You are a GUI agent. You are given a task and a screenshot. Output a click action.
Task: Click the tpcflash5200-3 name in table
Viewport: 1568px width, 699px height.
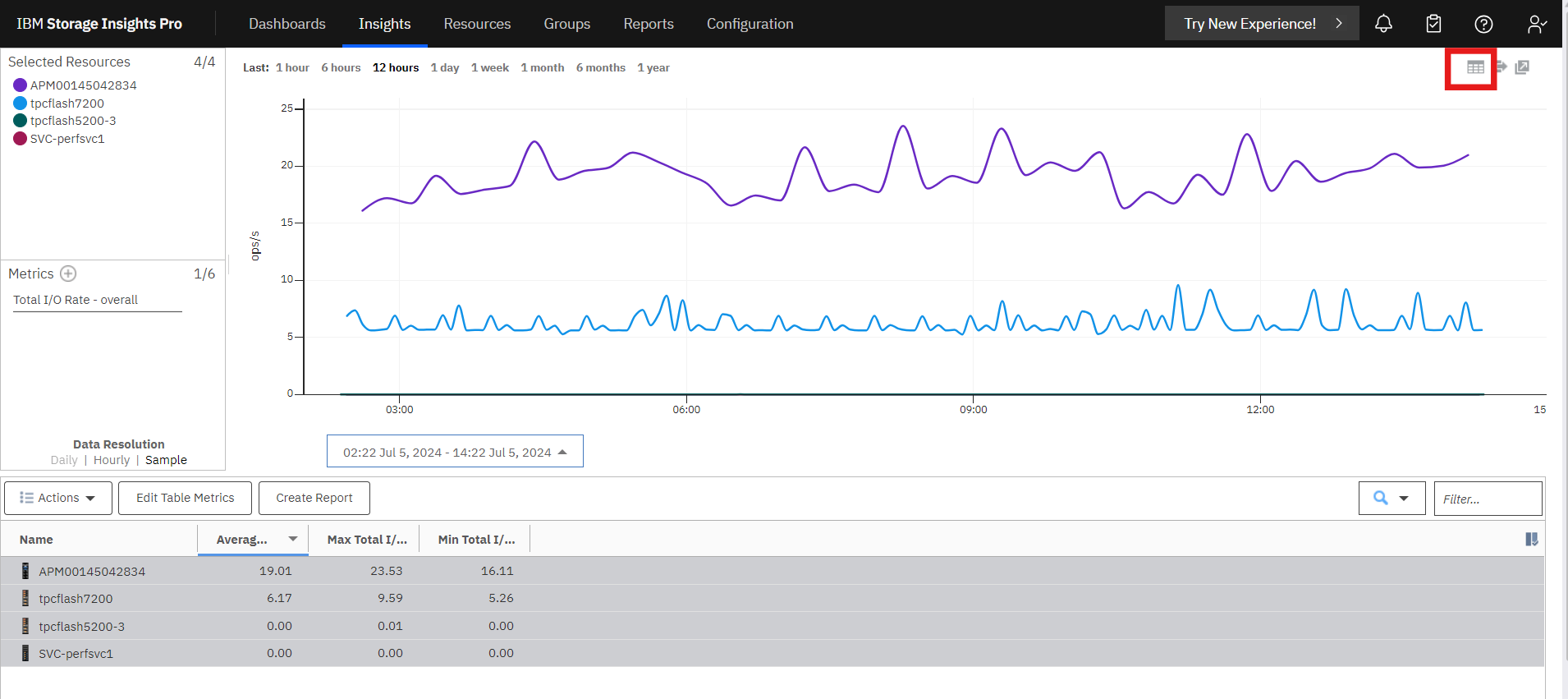coord(82,627)
